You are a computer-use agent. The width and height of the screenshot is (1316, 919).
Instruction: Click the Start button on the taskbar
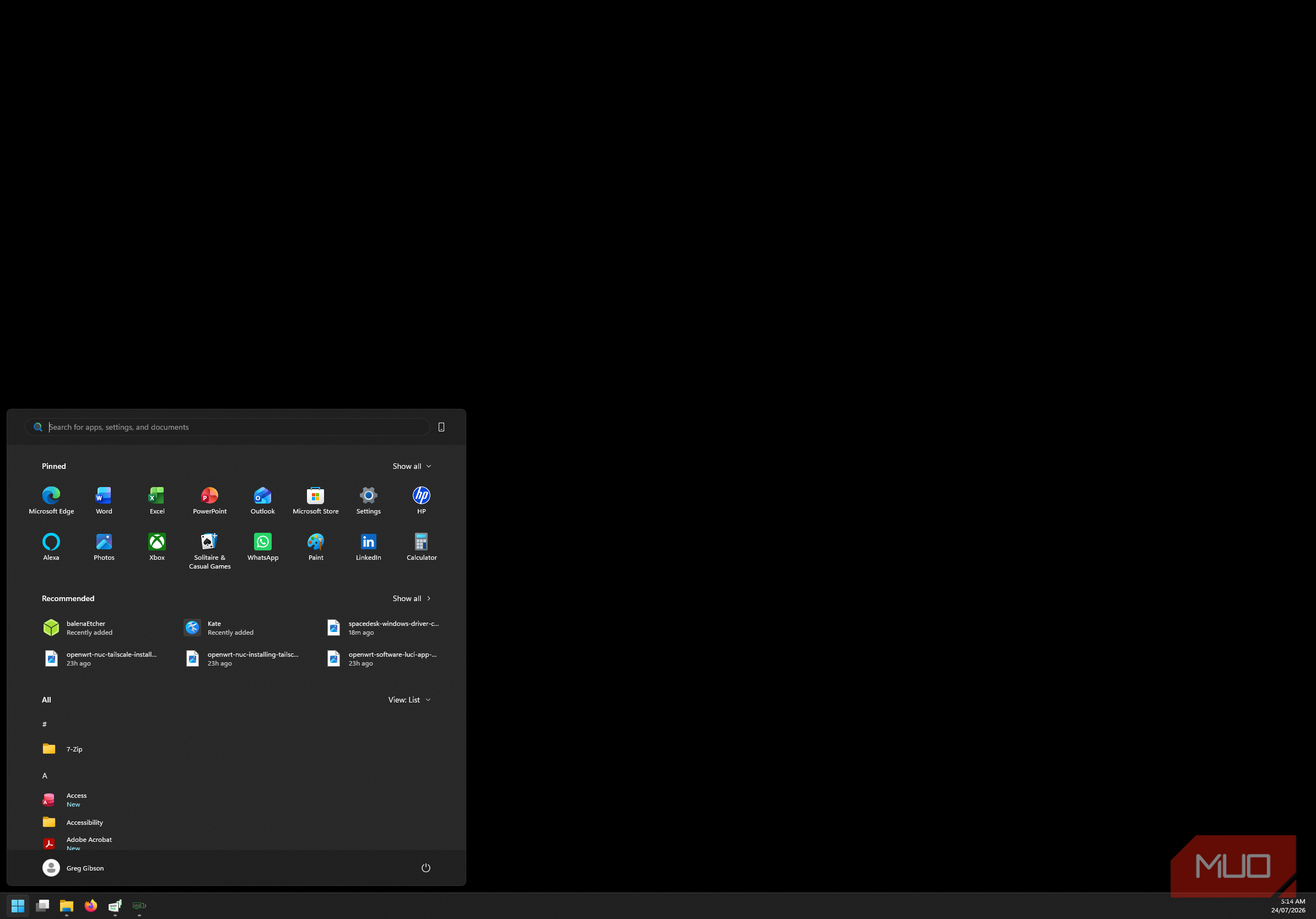click(18, 905)
